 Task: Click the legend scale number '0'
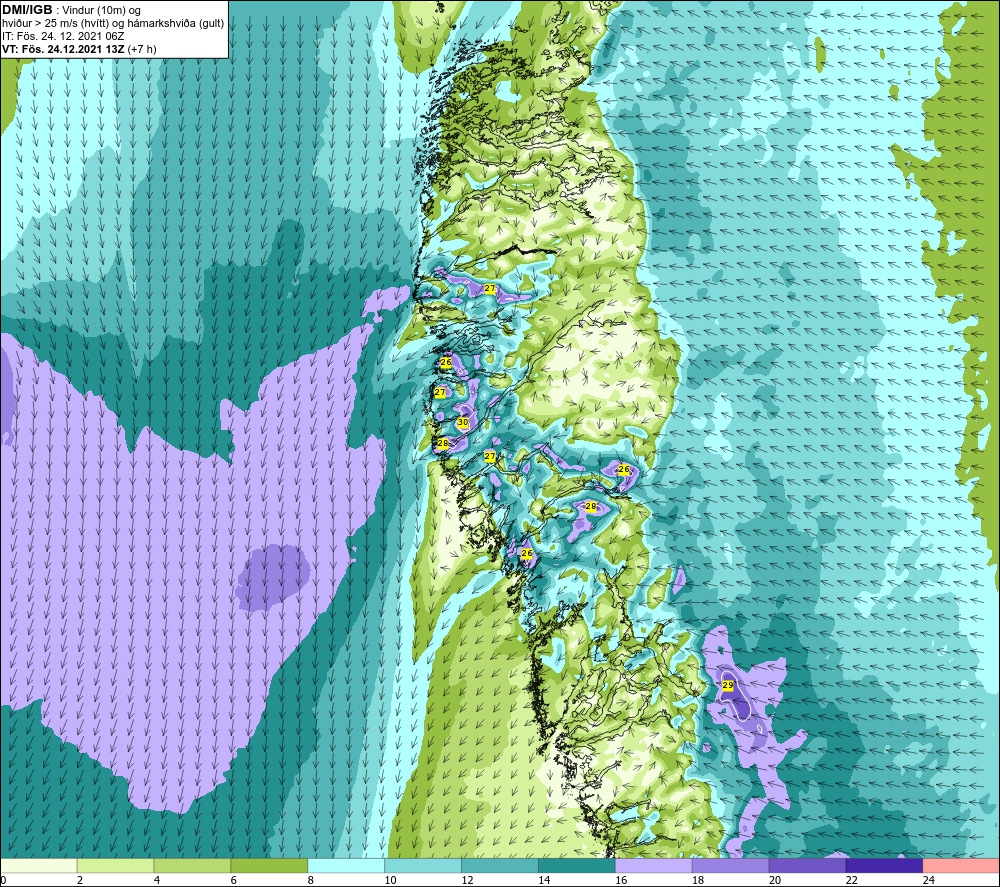click(3, 880)
